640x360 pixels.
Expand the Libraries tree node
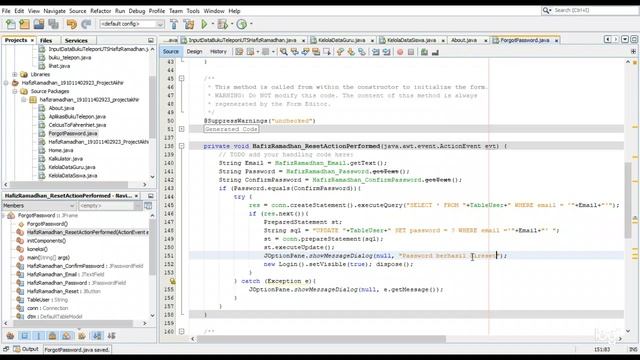(x=15, y=75)
